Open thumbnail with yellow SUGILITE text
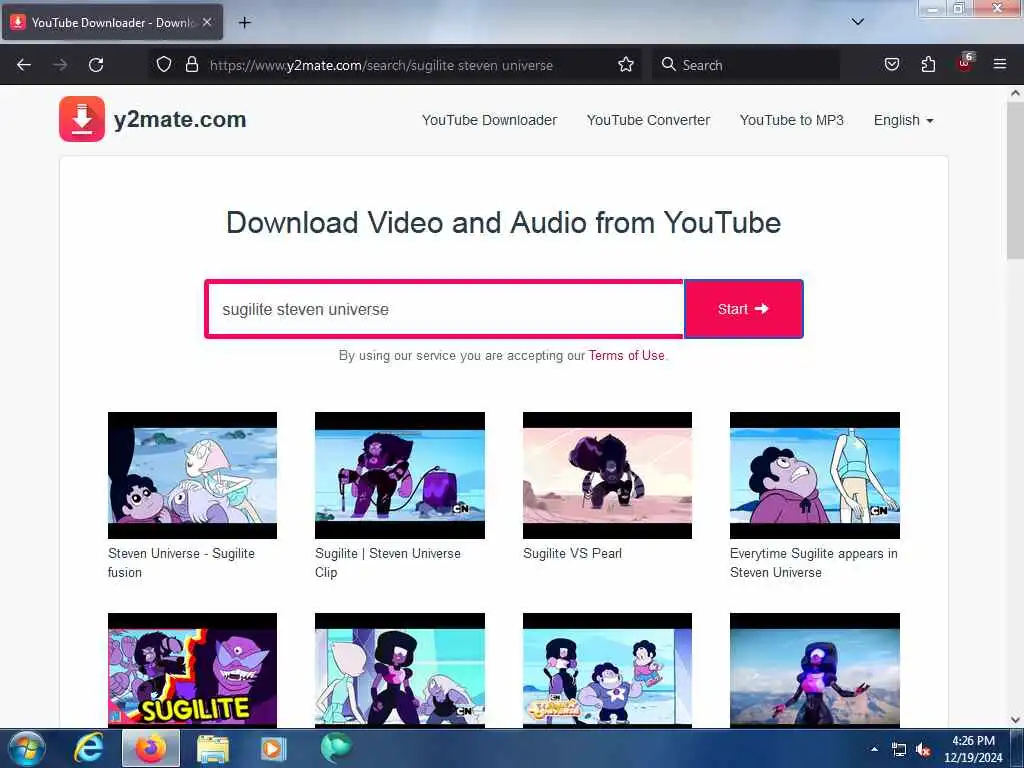 192,670
